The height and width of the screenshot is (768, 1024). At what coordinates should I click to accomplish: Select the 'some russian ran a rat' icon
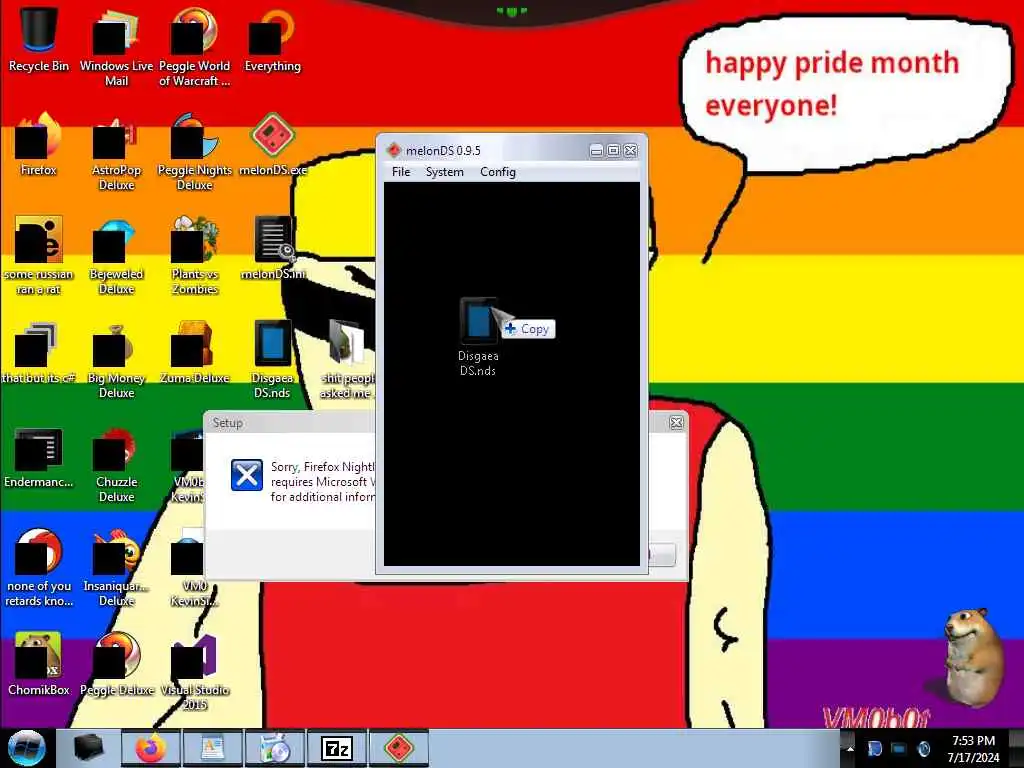tap(39, 255)
